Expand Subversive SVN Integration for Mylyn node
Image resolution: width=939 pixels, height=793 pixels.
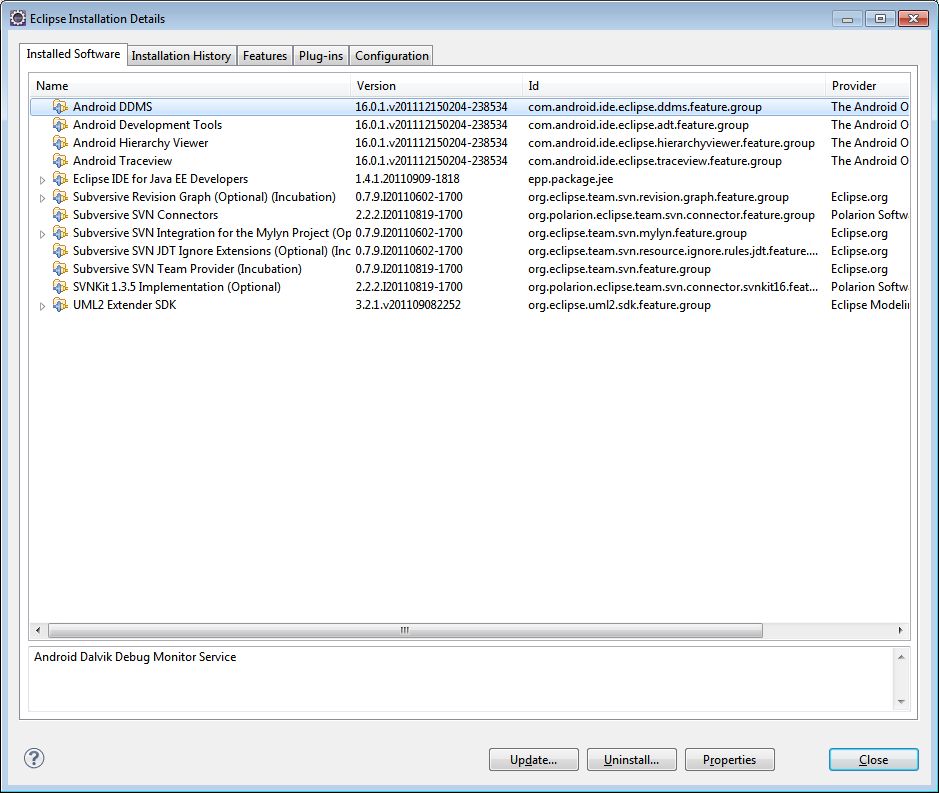[42, 234]
